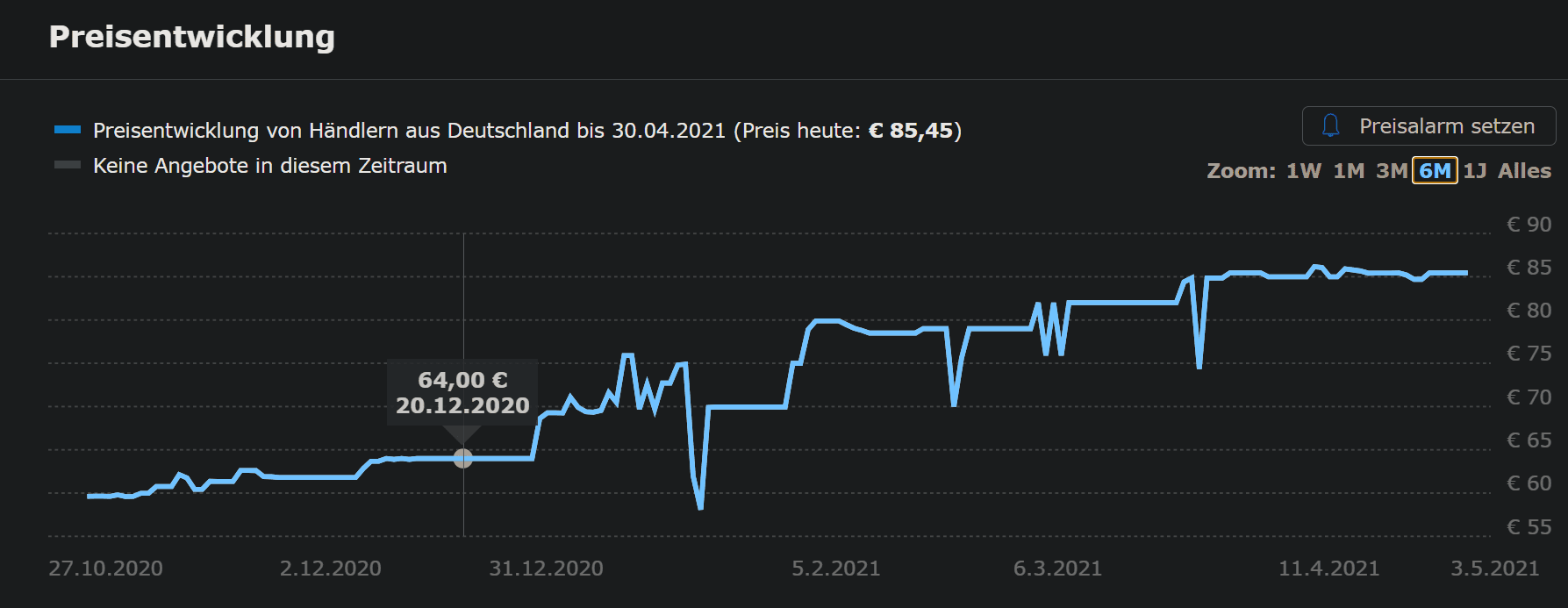Select the 1W zoom range
The height and width of the screenshot is (608, 1568).
[1303, 171]
